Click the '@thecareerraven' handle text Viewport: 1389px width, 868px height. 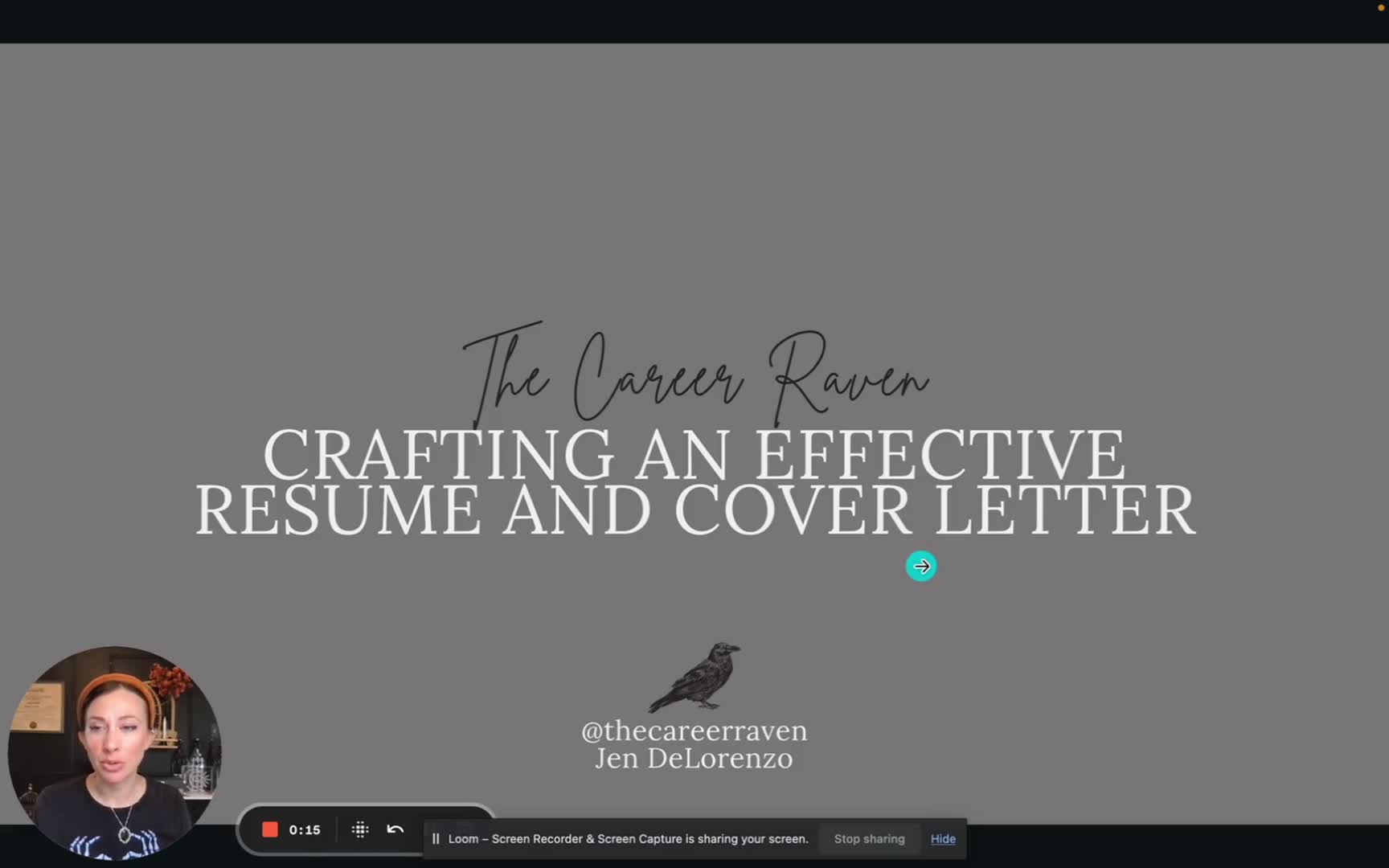694,731
